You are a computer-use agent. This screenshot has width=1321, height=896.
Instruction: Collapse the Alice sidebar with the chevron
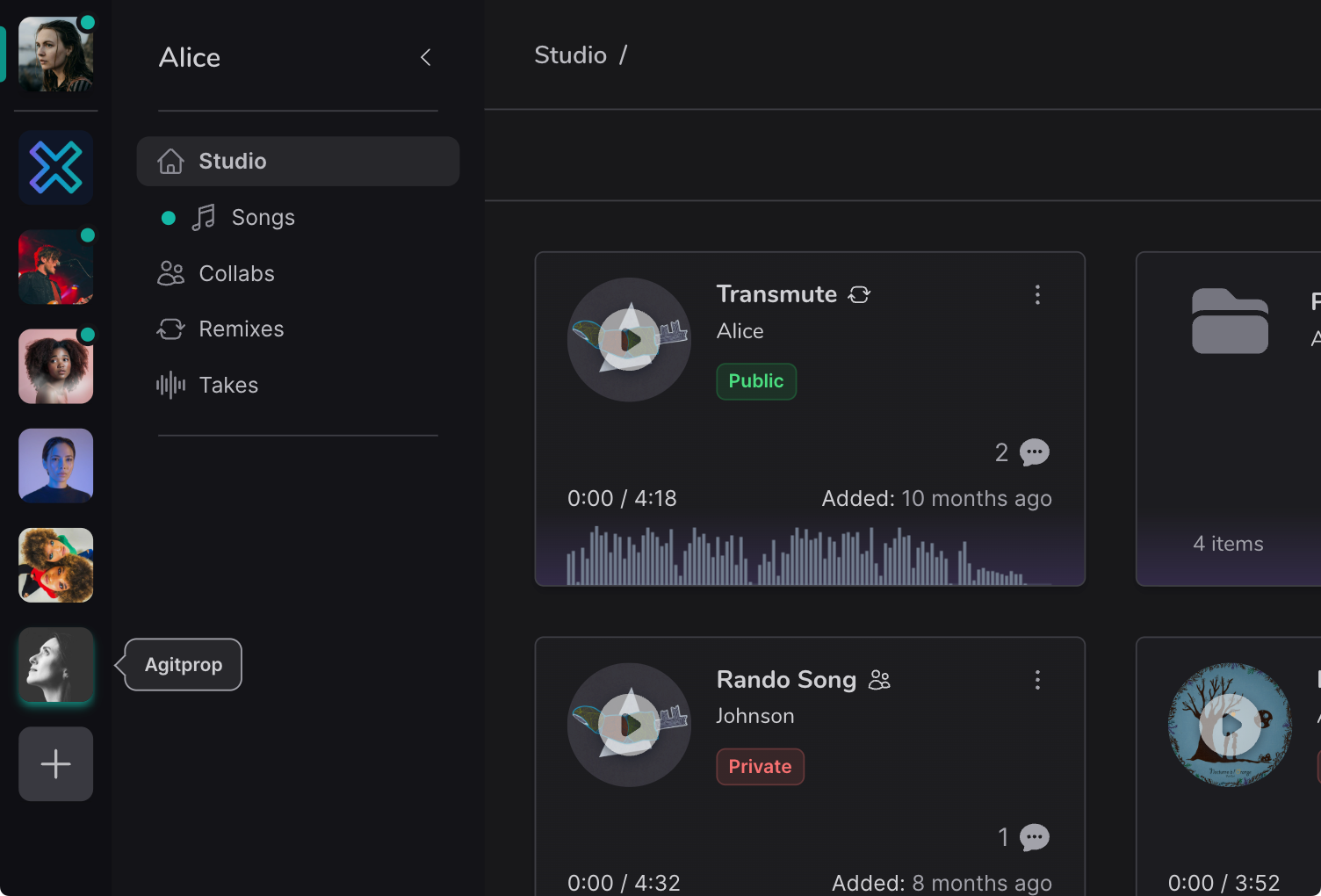425,57
